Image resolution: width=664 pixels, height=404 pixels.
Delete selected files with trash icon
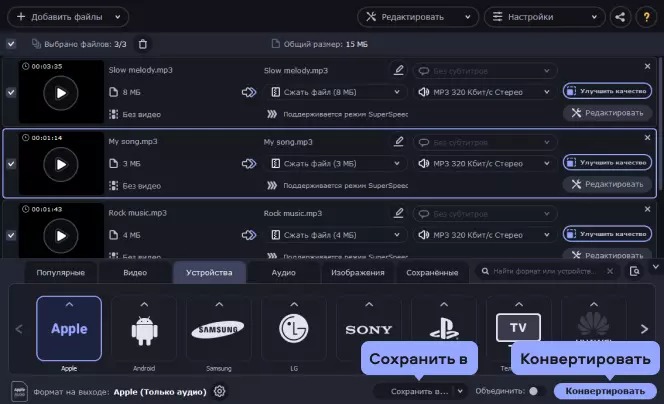coord(143,44)
